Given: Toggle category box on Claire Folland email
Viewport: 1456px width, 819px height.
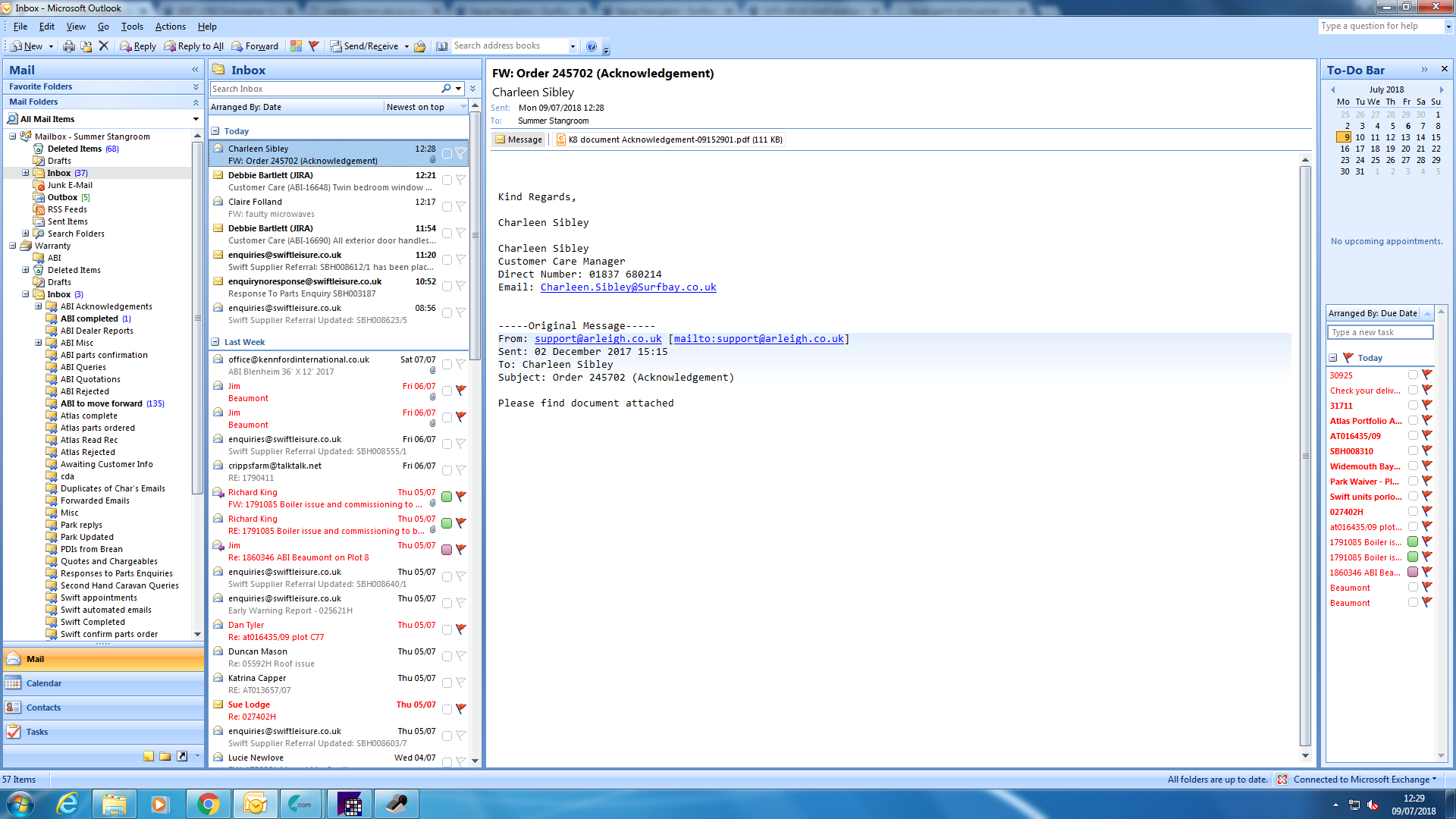Looking at the screenshot, I should click(447, 207).
